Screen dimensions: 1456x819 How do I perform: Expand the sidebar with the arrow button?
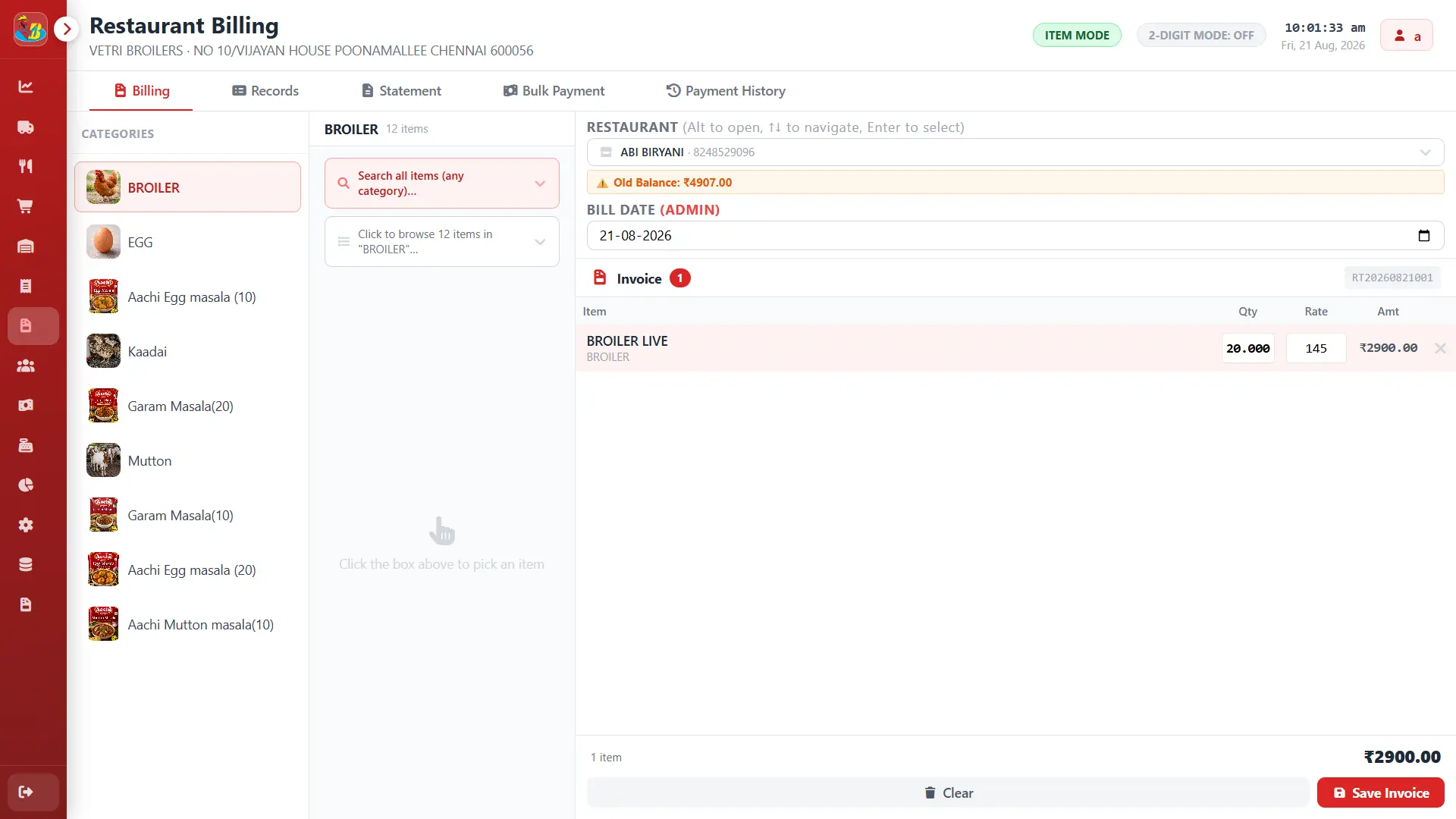click(67, 29)
